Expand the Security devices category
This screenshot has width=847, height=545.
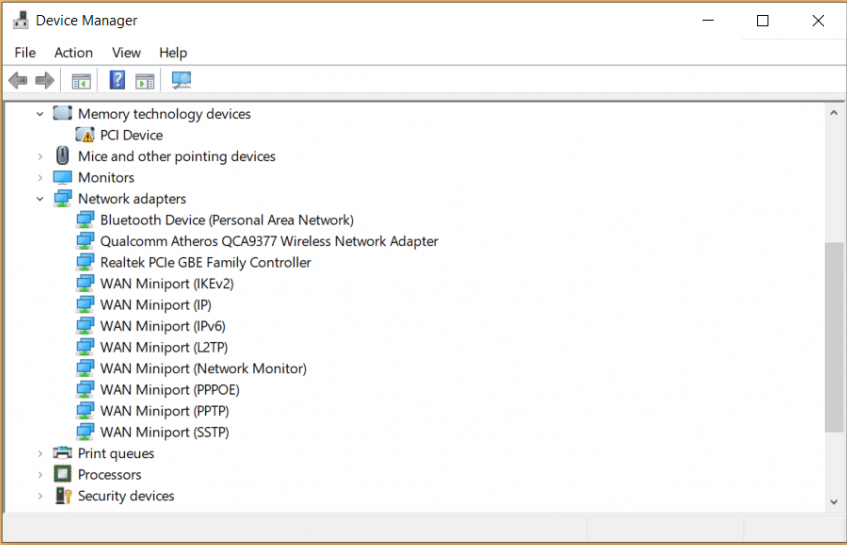(x=40, y=496)
